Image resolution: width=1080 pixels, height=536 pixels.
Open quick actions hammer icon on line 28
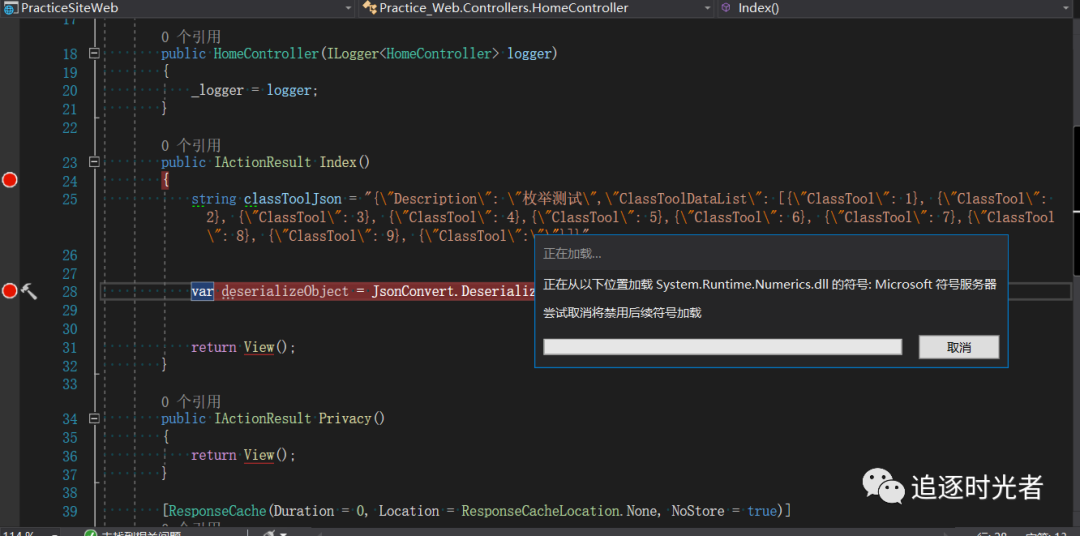[29, 291]
